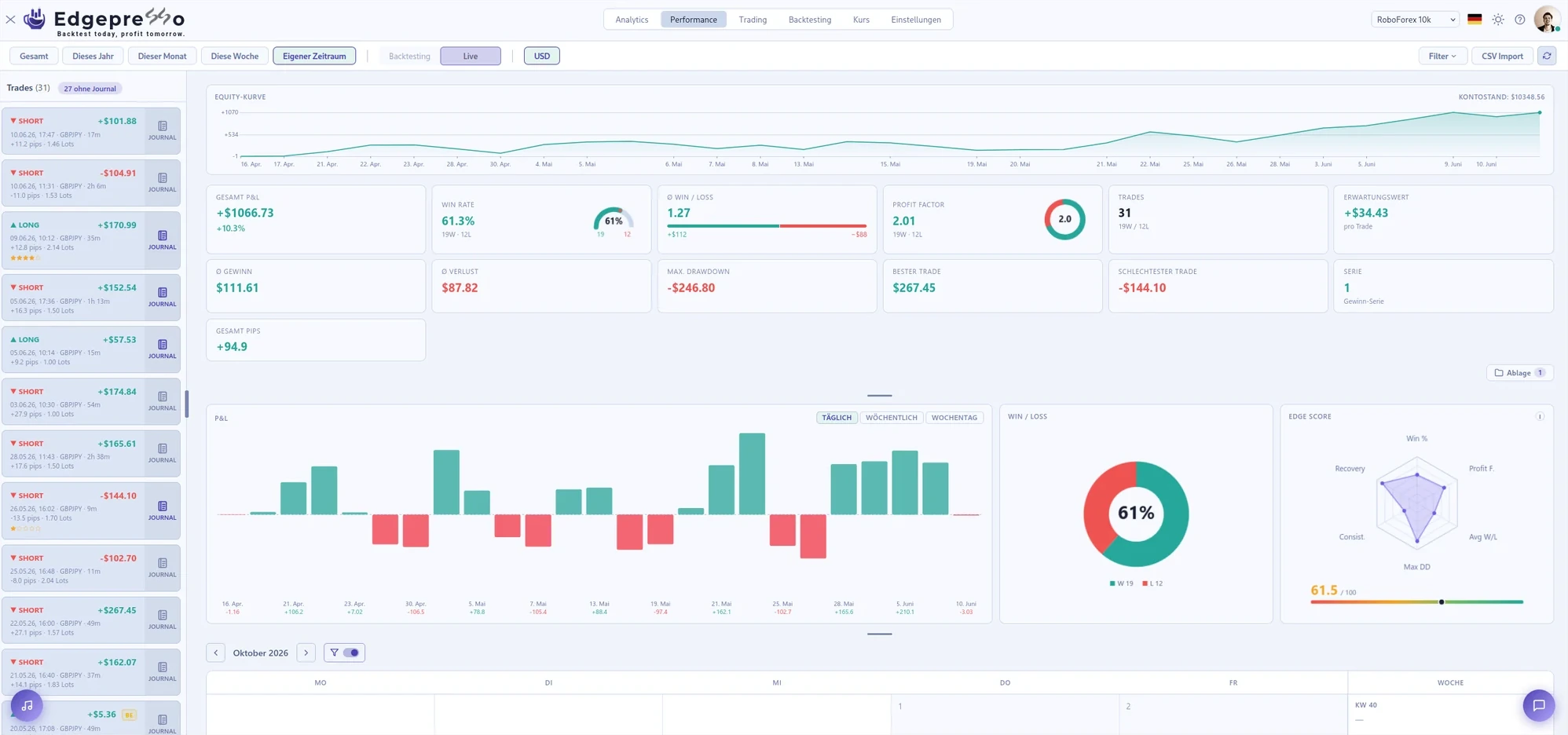Open the chat bubble button

1539,705
